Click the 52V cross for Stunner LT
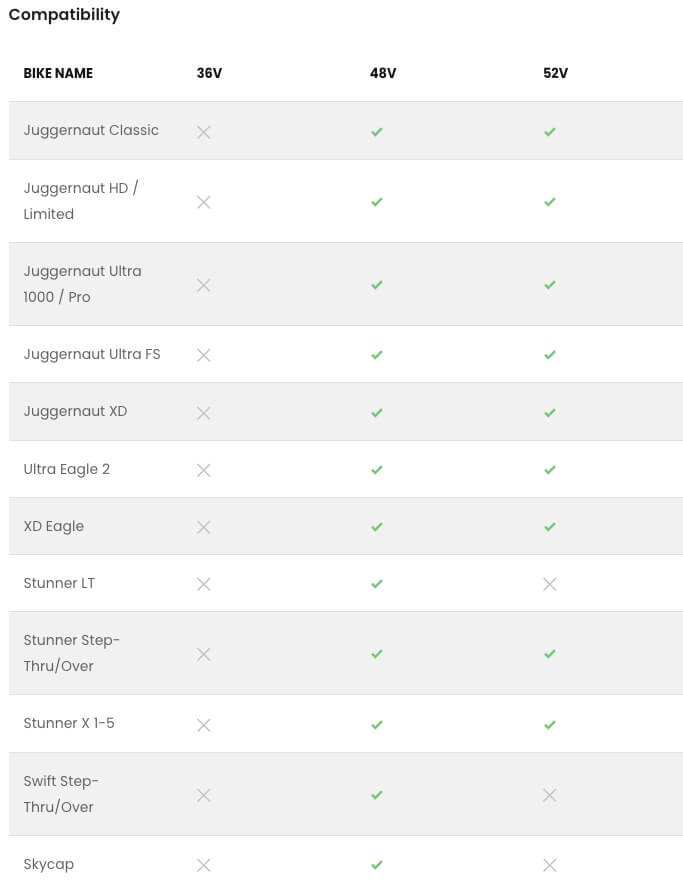683x890 pixels. point(550,584)
